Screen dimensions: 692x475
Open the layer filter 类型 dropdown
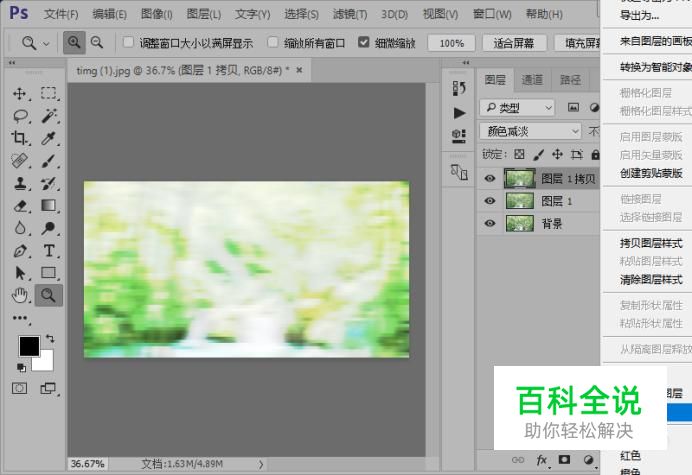517,108
